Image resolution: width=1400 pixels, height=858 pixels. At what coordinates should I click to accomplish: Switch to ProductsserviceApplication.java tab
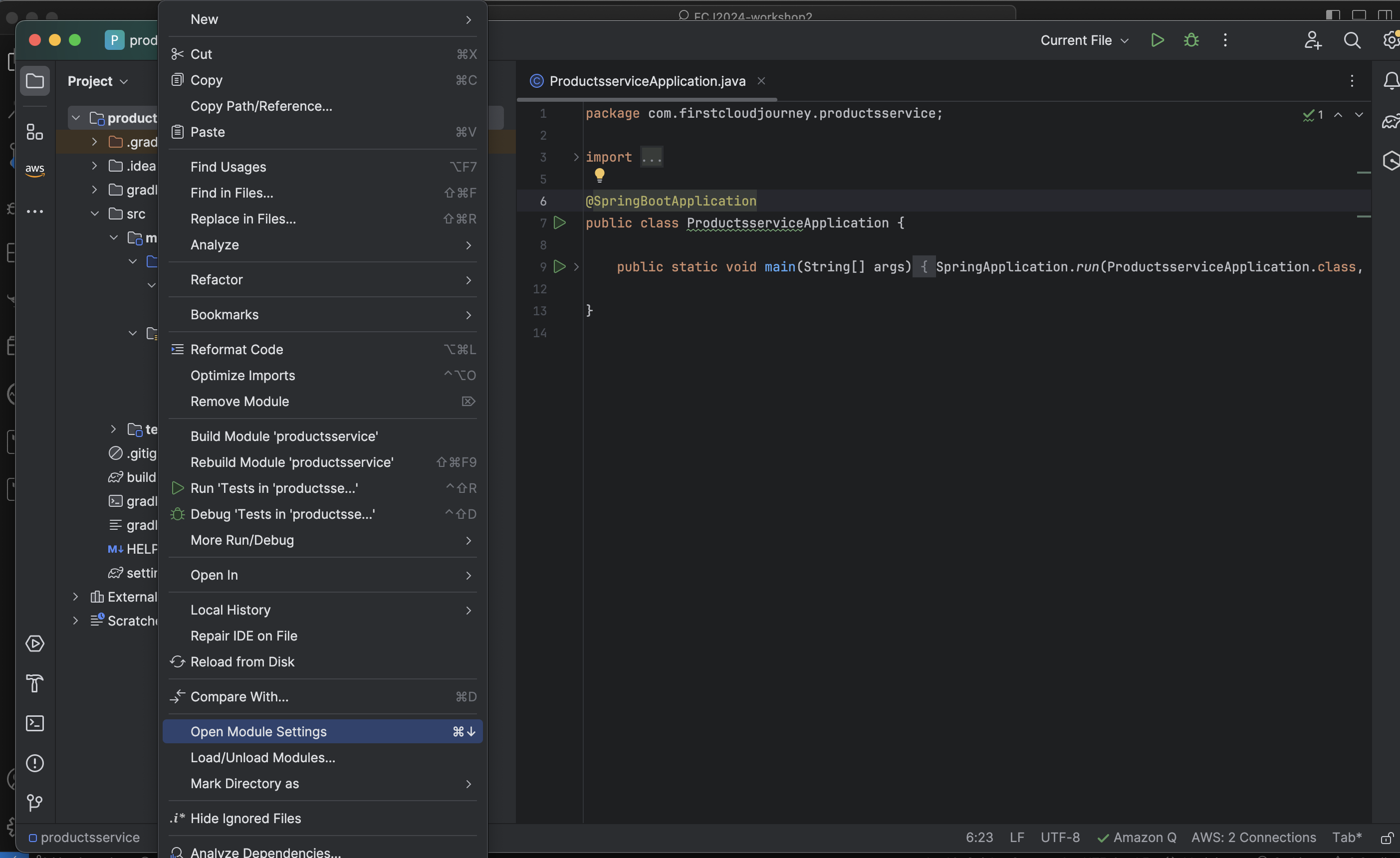pos(647,81)
